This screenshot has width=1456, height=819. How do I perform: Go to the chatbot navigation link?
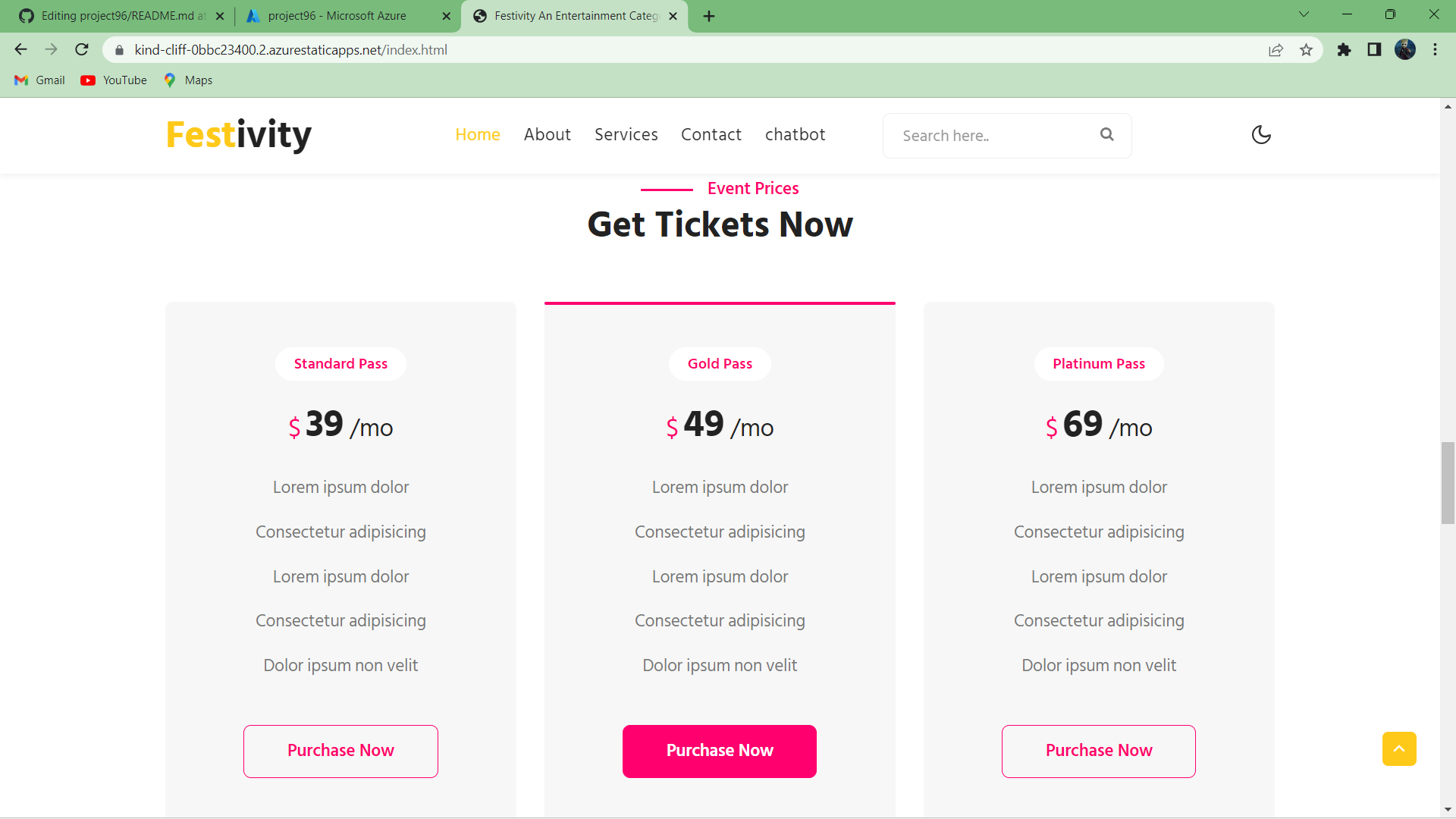tap(795, 135)
